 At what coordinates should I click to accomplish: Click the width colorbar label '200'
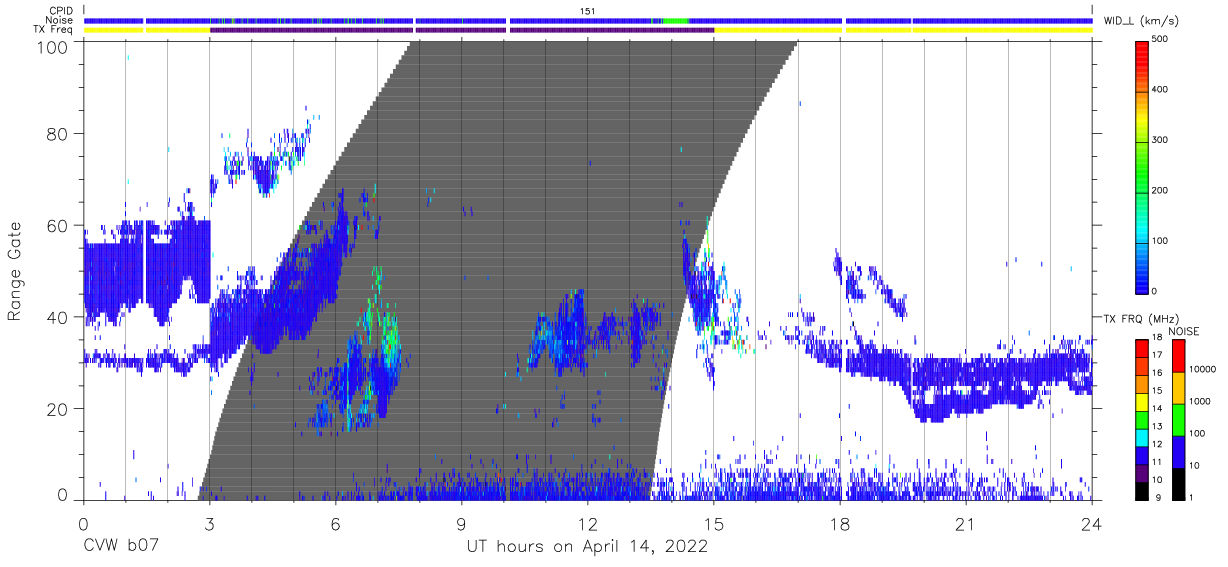click(1160, 190)
